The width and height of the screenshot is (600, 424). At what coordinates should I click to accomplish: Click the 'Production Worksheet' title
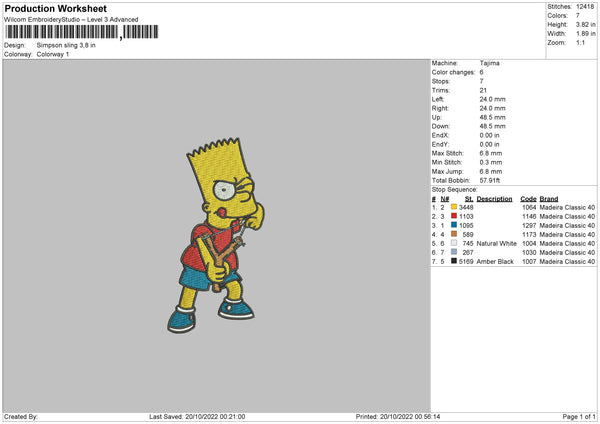tap(55, 8)
